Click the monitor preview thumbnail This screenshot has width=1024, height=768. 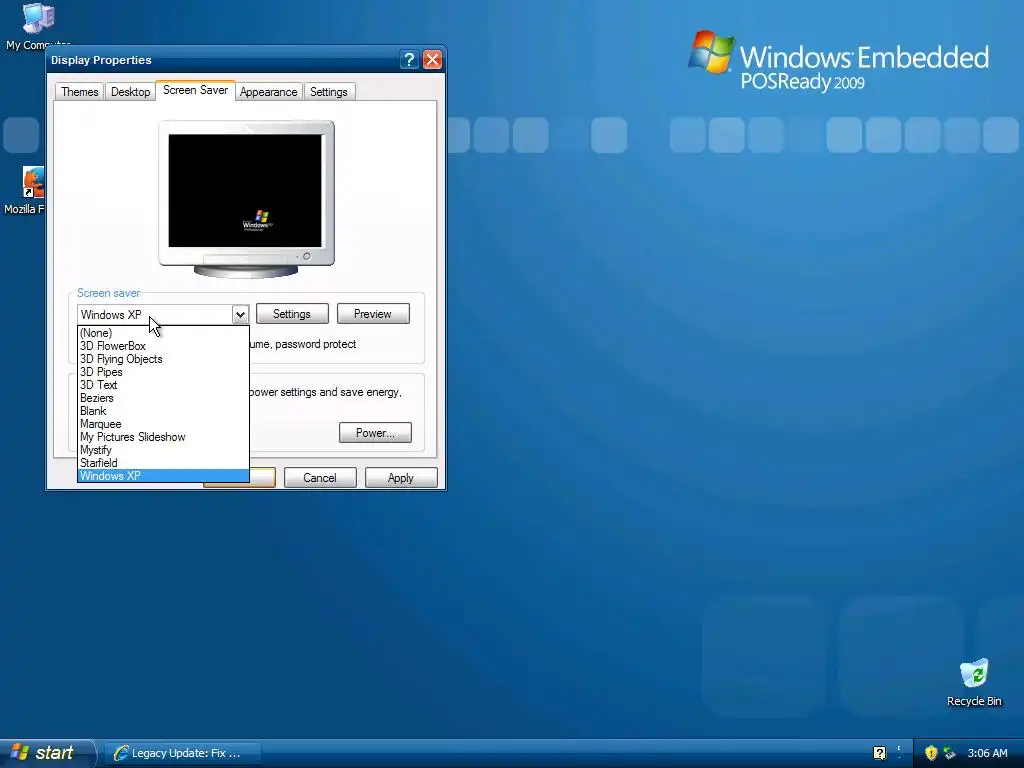coord(246,199)
